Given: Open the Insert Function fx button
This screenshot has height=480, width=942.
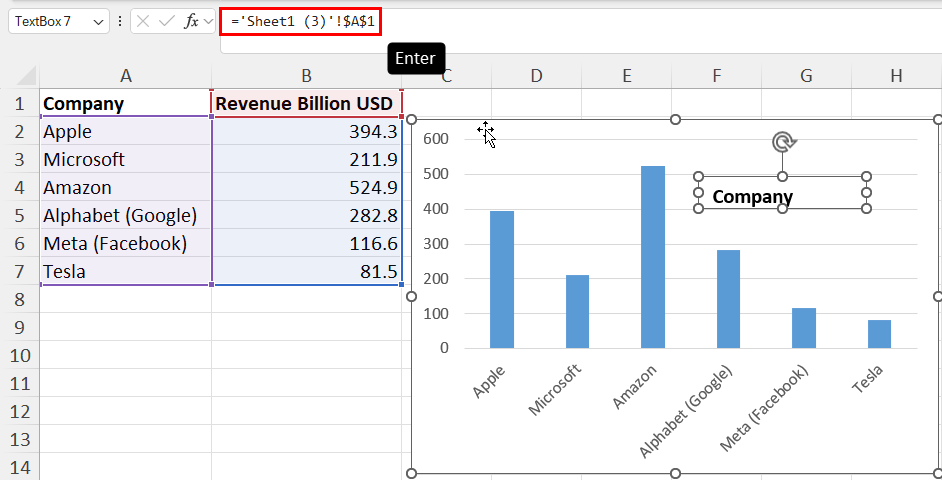Looking at the screenshot, I should (x=191, y=22).
